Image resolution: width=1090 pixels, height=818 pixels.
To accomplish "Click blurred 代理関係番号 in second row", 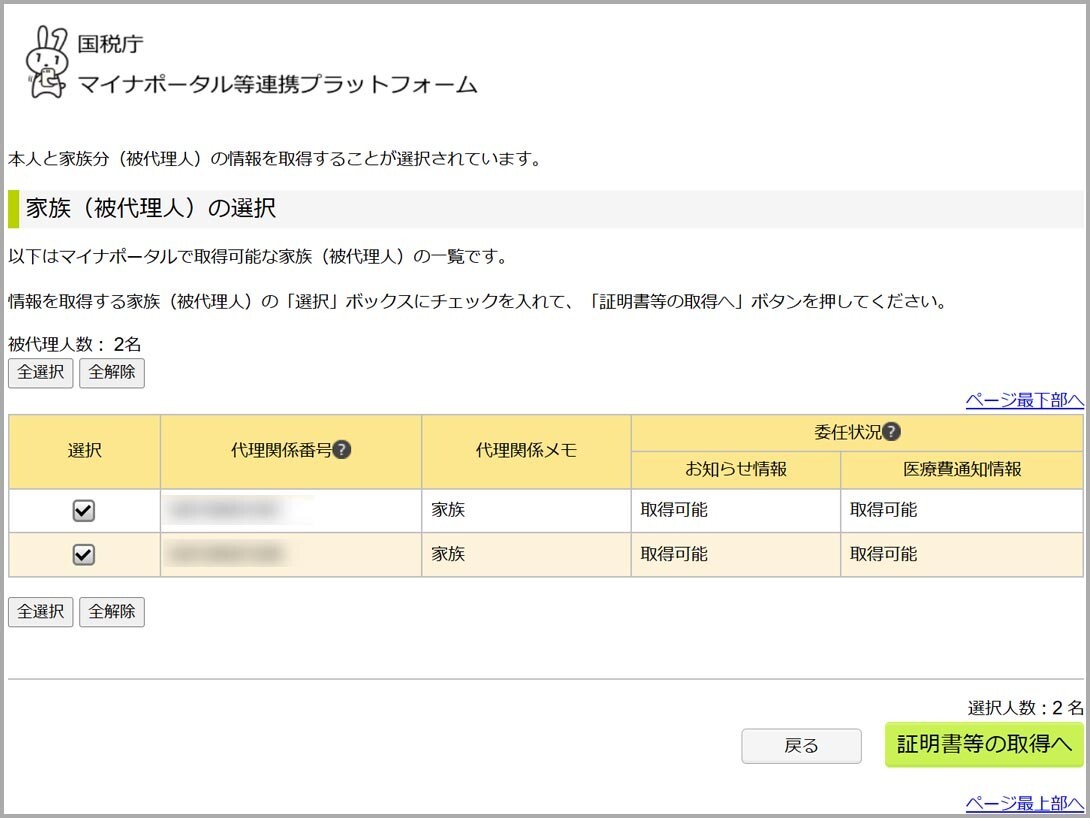I will tap(227, 554).
